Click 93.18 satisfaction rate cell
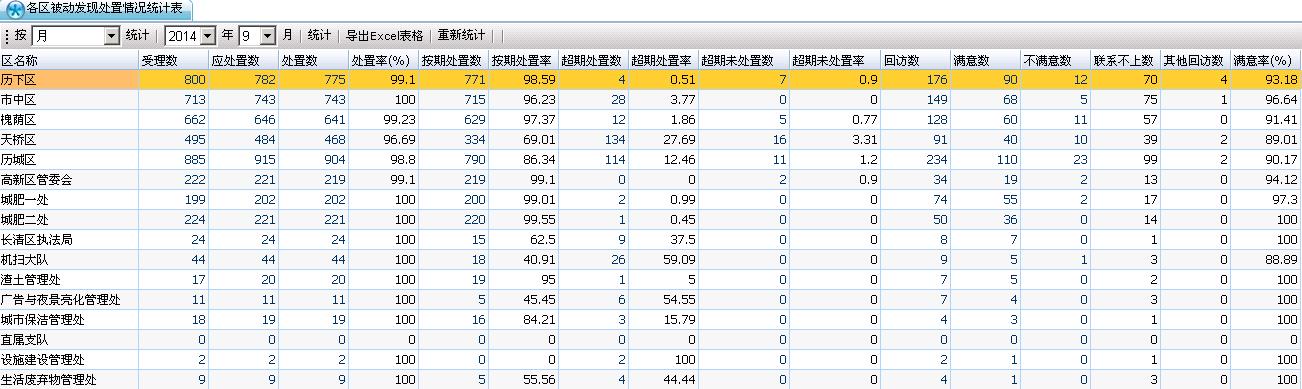The image size is (1302, 389). [x=1266, y=80]
